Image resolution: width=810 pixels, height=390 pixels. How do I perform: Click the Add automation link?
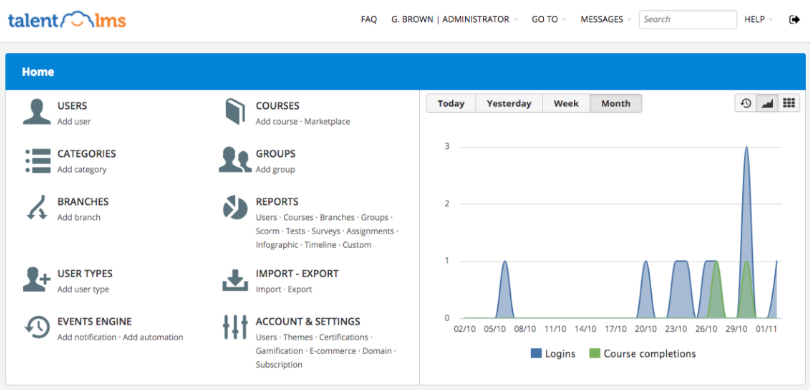tap(153, 337)
